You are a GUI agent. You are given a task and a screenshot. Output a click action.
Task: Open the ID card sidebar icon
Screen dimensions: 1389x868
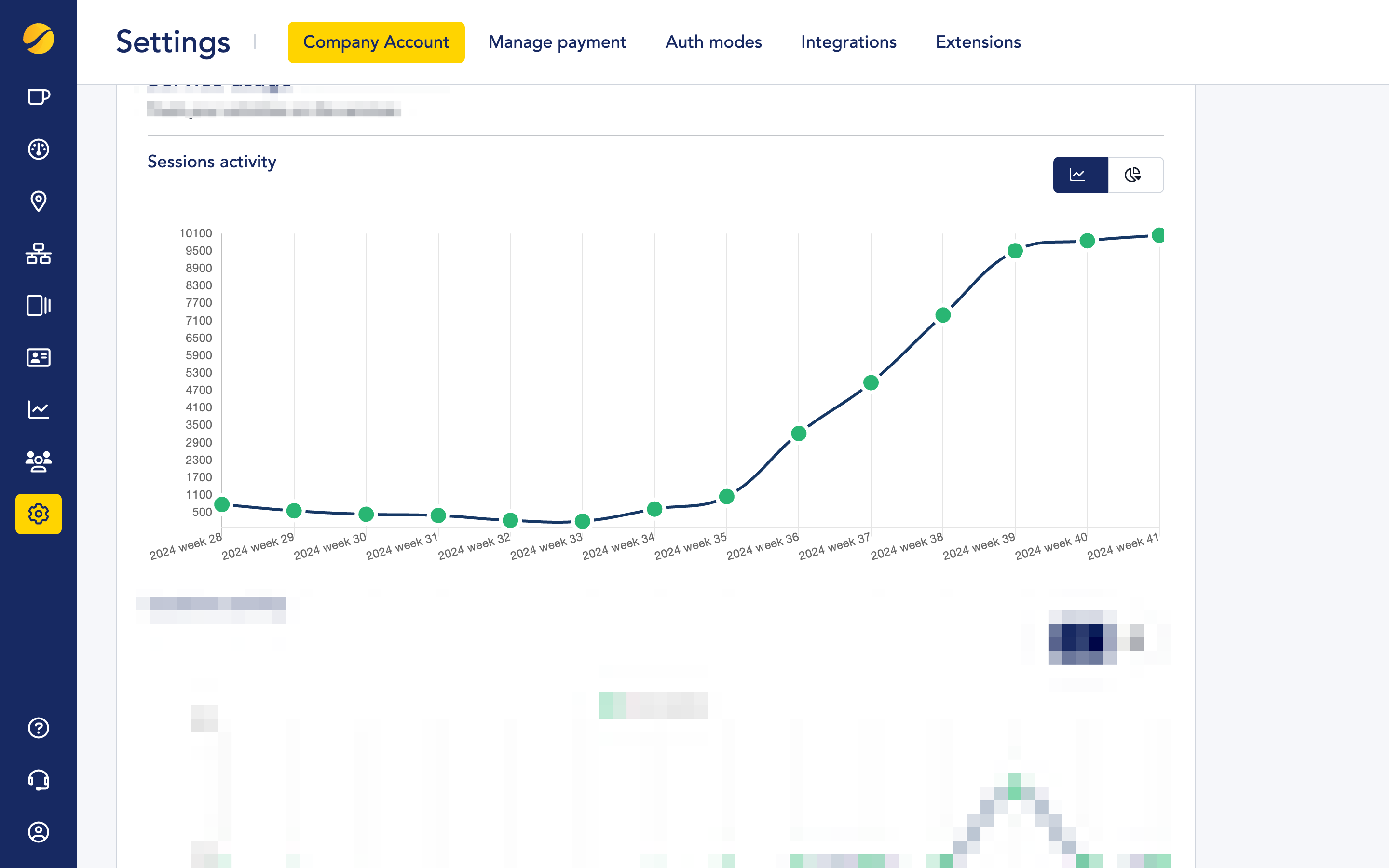point(39,358)
